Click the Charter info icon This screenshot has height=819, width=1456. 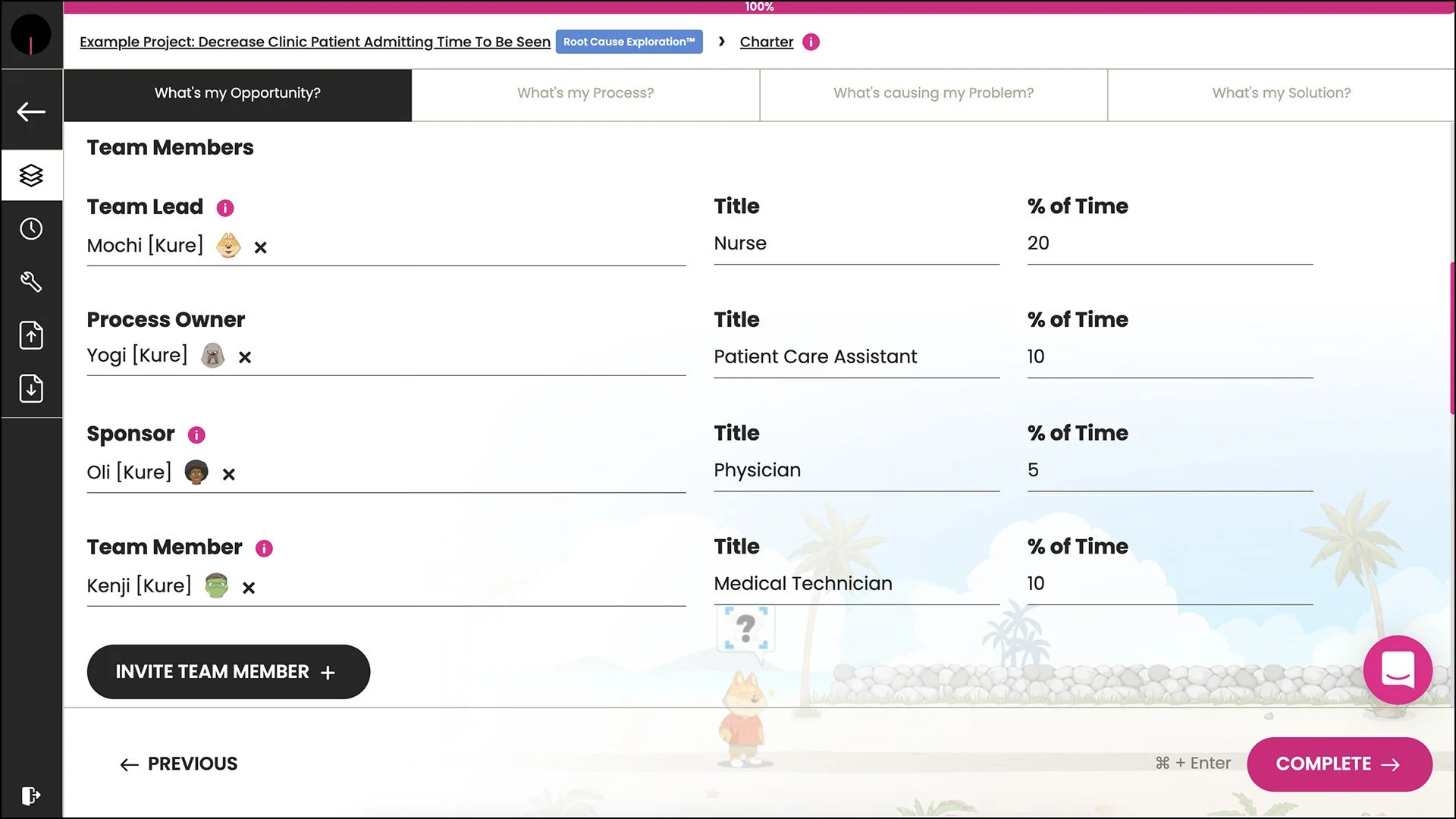811,42
